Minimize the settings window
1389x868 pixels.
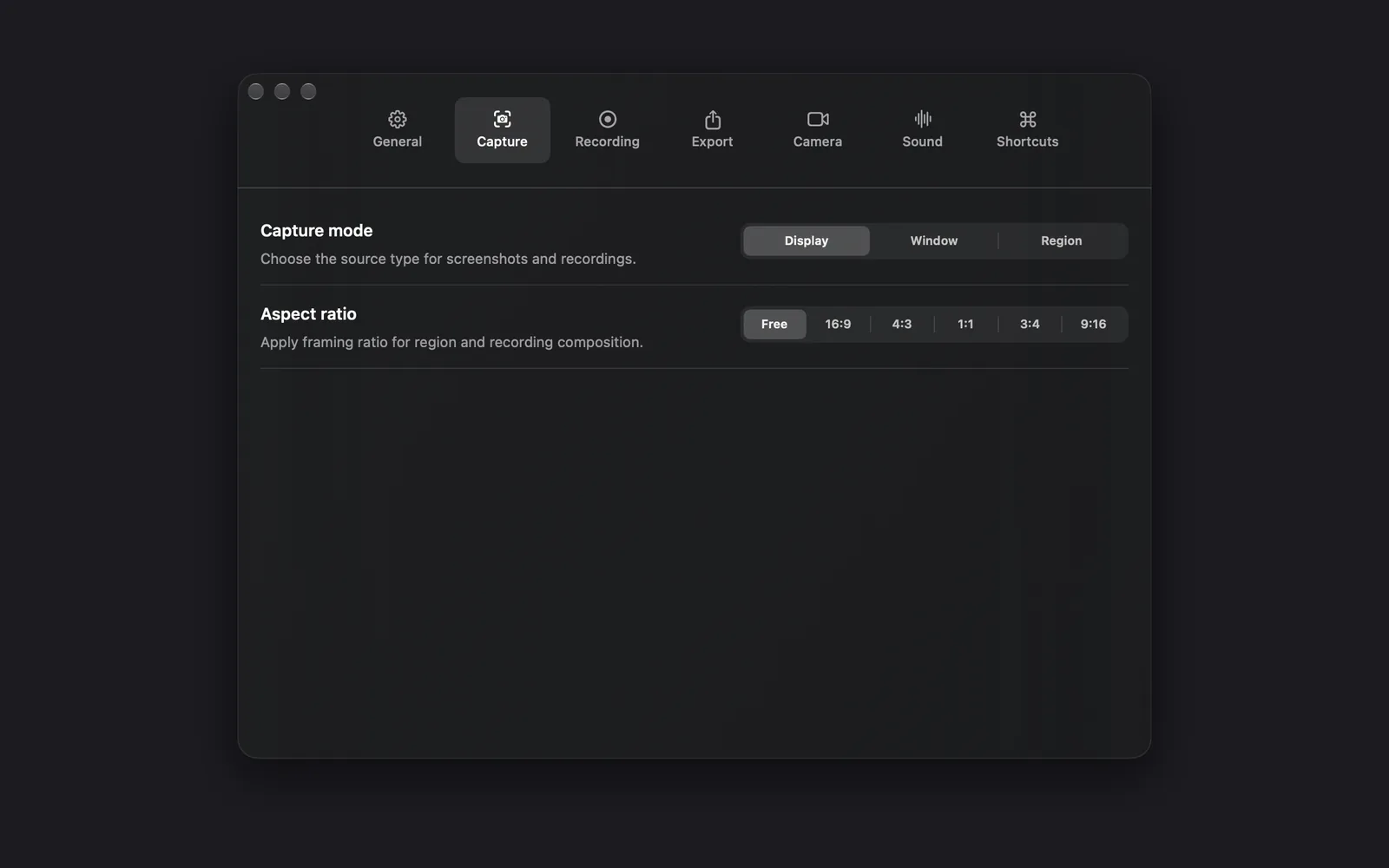click(x=282, y=91)
